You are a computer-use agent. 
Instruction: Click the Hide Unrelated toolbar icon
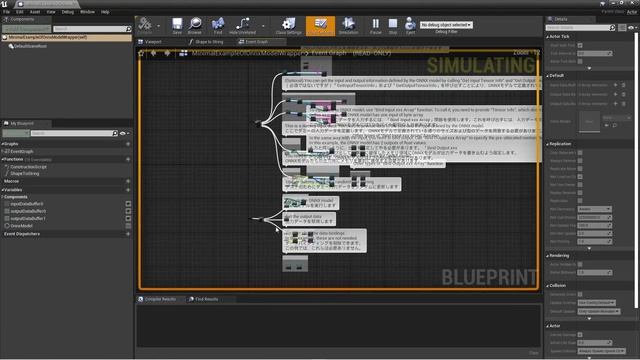pyautogui.click(x=242, y=25)
